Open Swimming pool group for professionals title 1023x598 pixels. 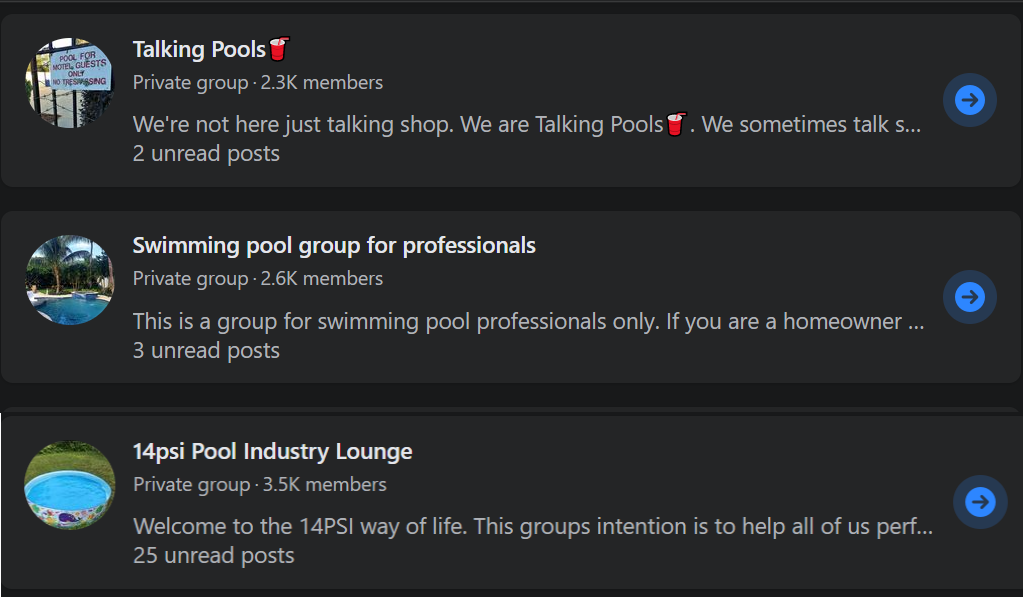click(x=334, y=246)
